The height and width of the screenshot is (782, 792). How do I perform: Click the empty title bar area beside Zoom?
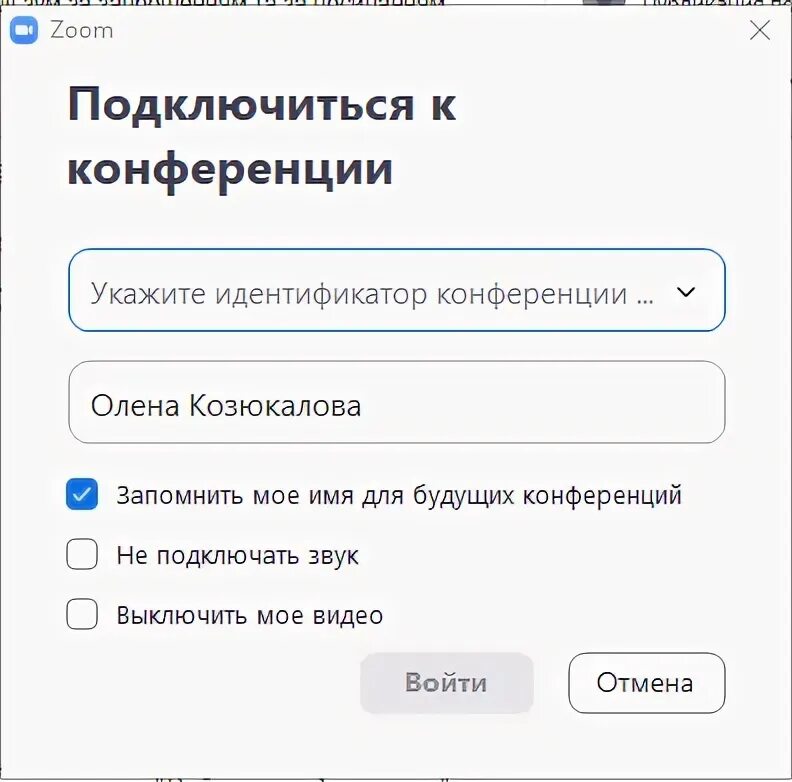tap(429, 30)
